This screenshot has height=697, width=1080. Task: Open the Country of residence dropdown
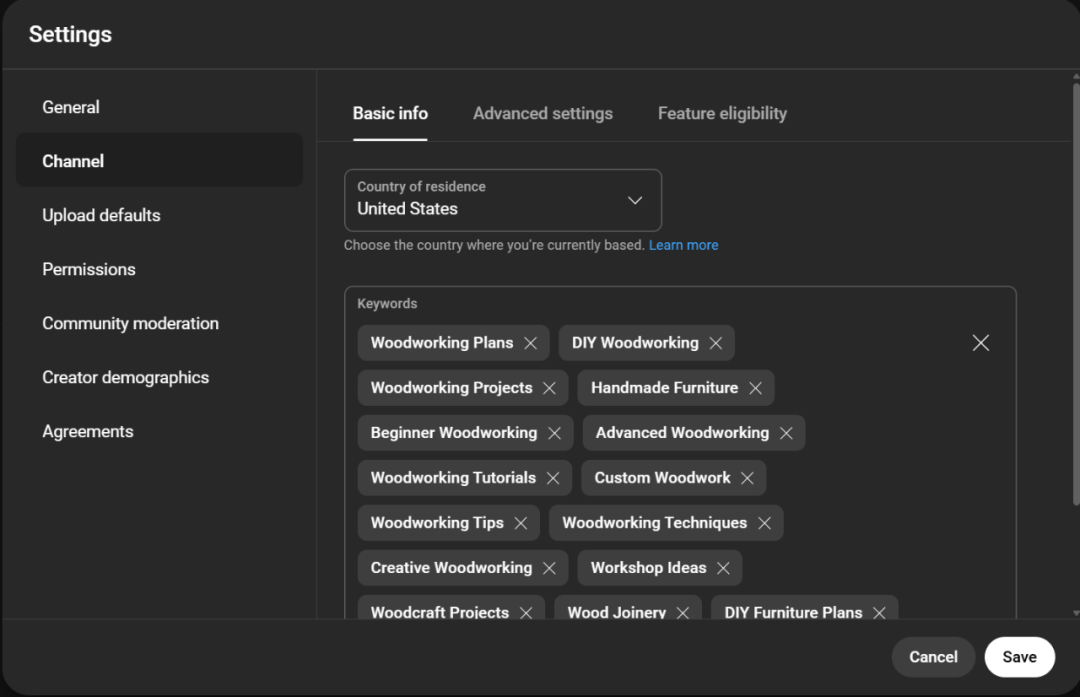pyautogui.click(x=502, y=200)
